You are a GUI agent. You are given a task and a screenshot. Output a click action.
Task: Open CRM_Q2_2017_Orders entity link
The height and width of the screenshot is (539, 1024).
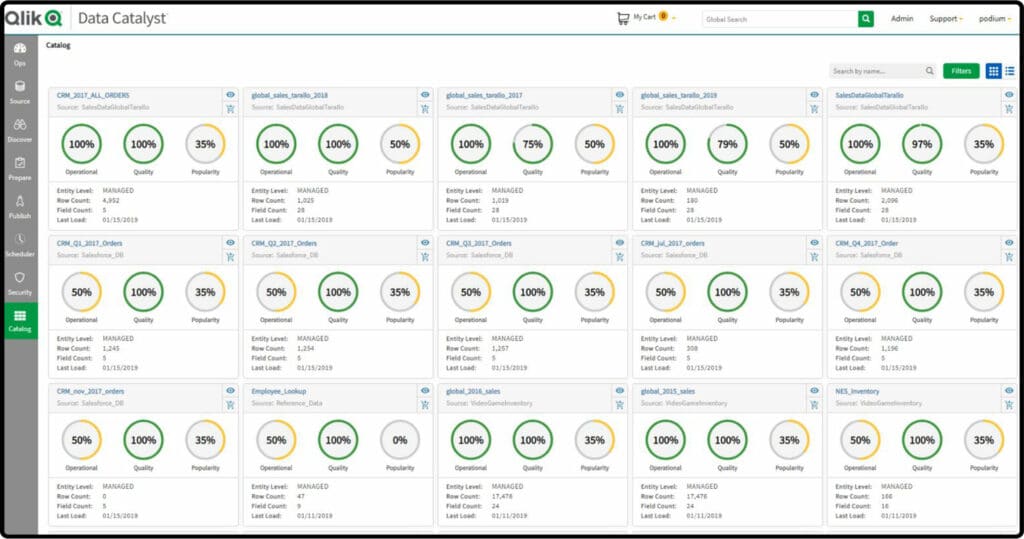pos(284,243)
